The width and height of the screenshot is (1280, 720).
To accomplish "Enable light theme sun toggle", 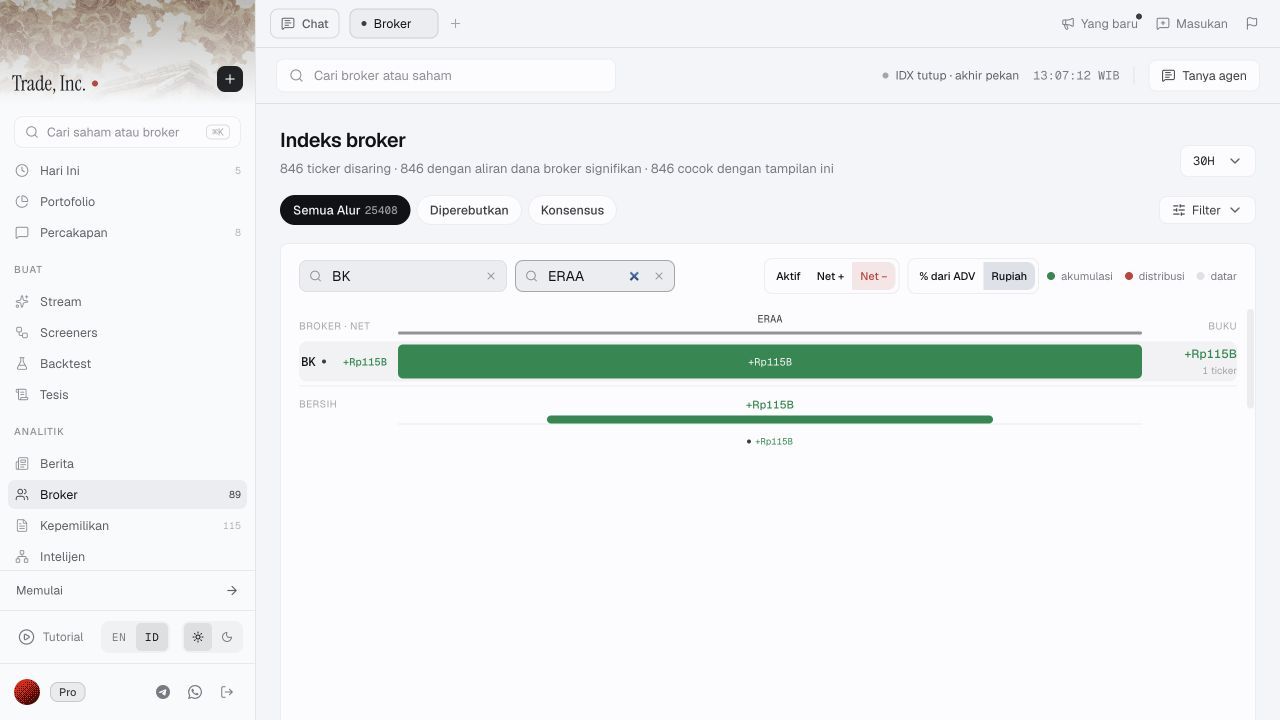I will tap(198, 637).
